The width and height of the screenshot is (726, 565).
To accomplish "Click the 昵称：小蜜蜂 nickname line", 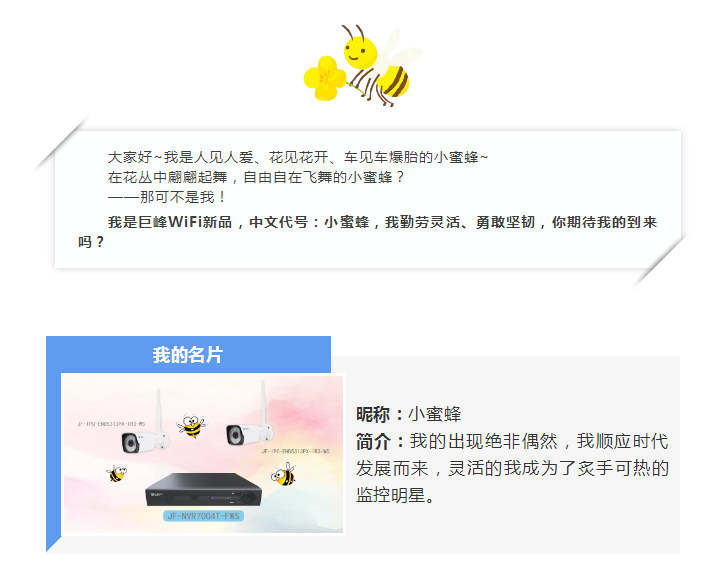I will (409, 414).
